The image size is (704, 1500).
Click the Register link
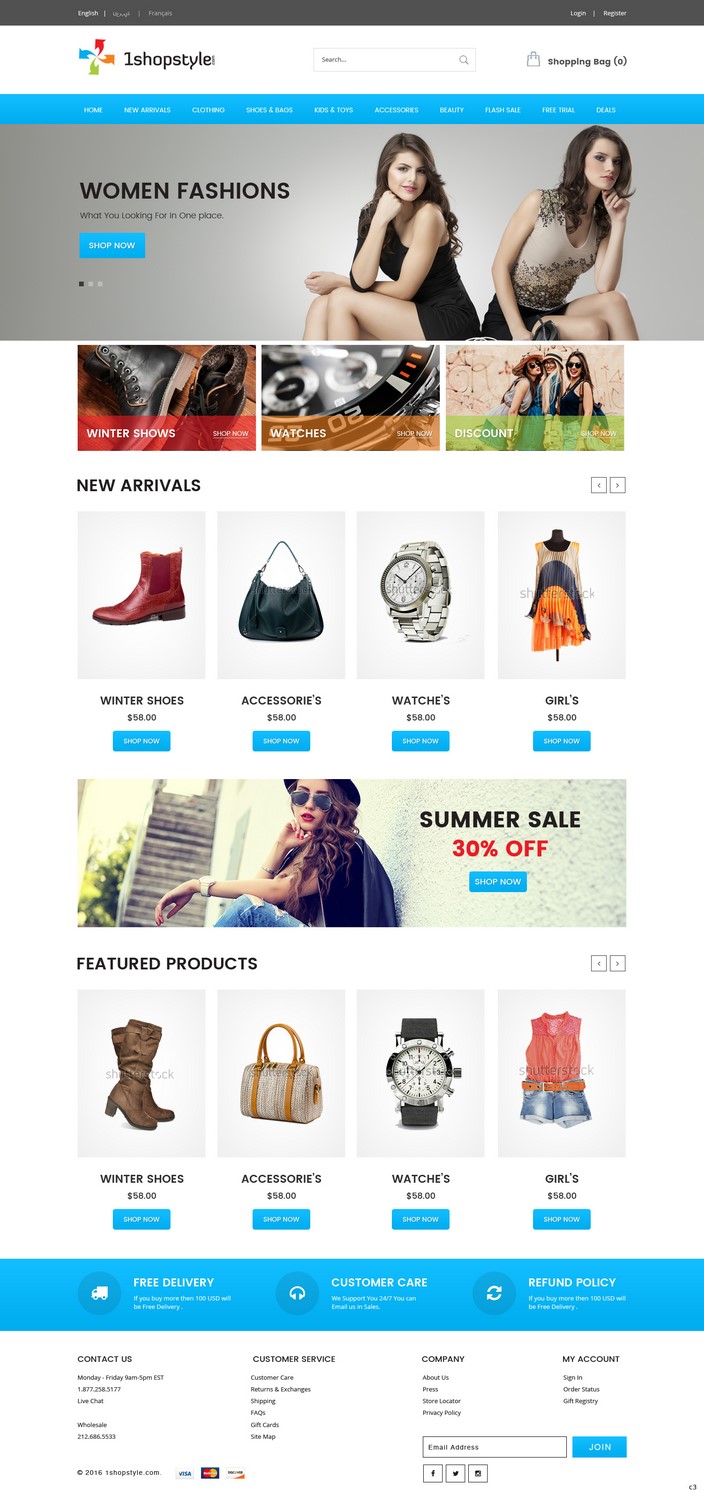(x=615, y=13)
